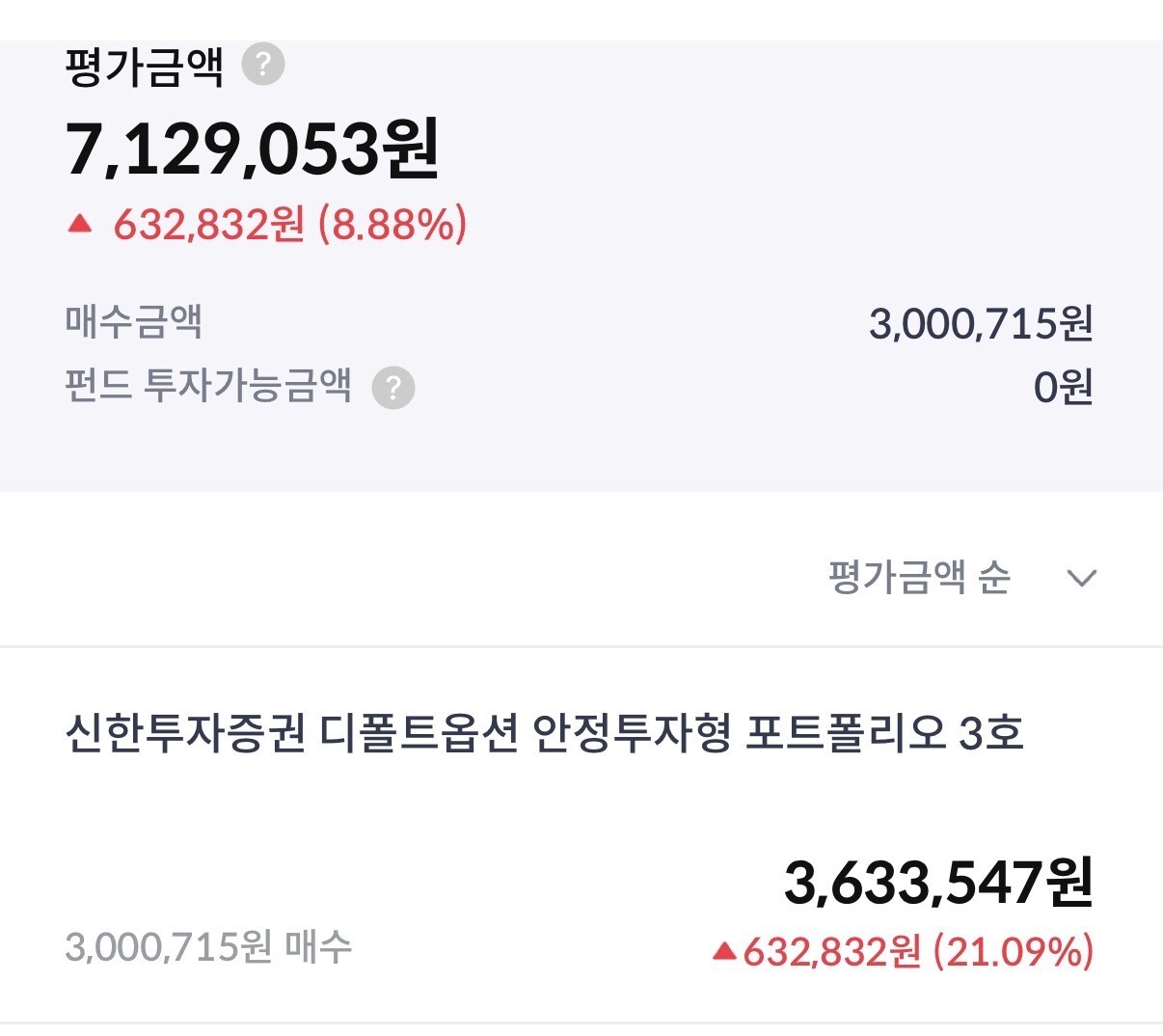The width and height of the screenshot is (1163, 1036).
Task: Click the red up-triangle next to 632,832원 (21.09%)
Action: tap(724, 952)
